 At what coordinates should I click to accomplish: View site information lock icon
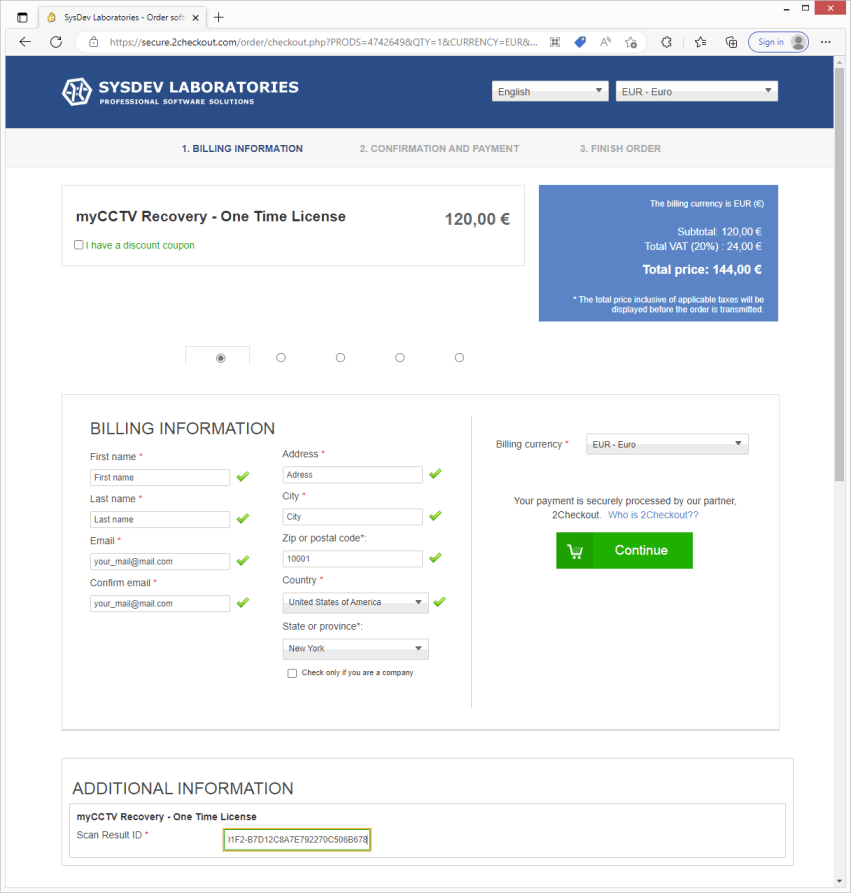[94, 42]
